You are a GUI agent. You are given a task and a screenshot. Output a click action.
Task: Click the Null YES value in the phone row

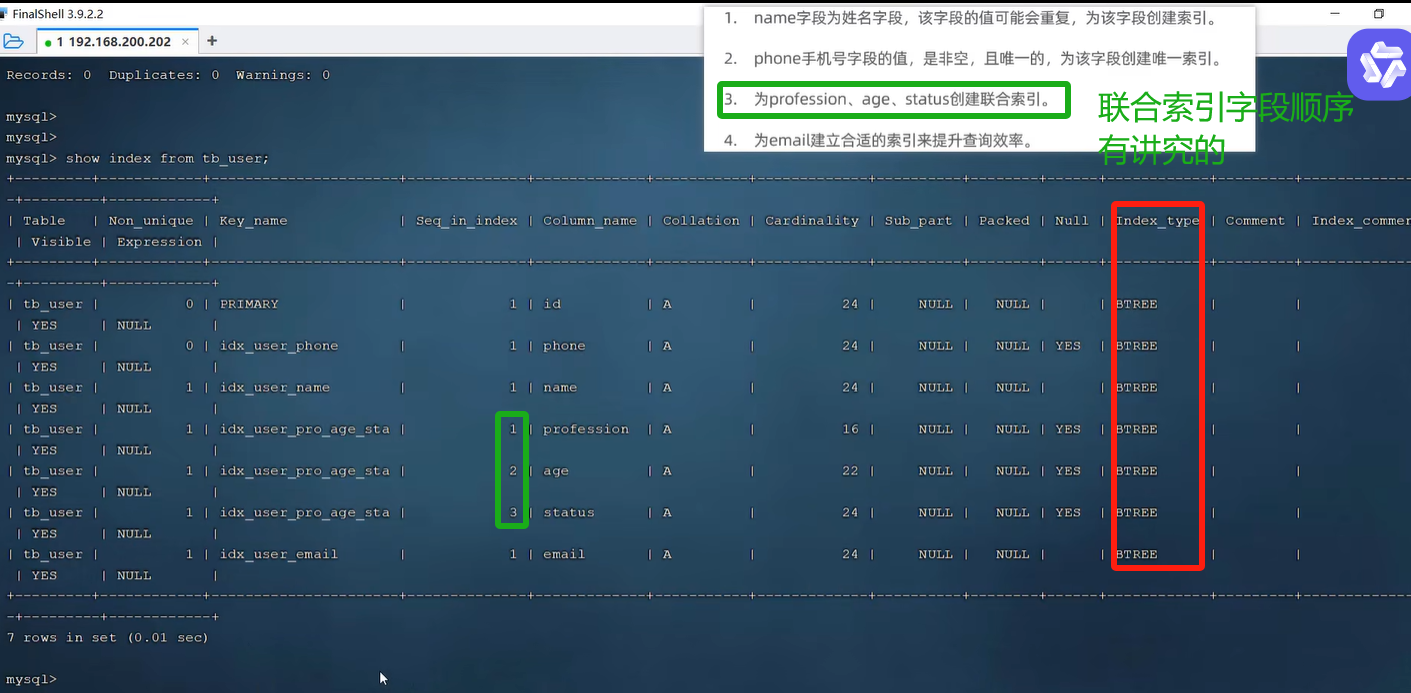tap(1068, 346)
